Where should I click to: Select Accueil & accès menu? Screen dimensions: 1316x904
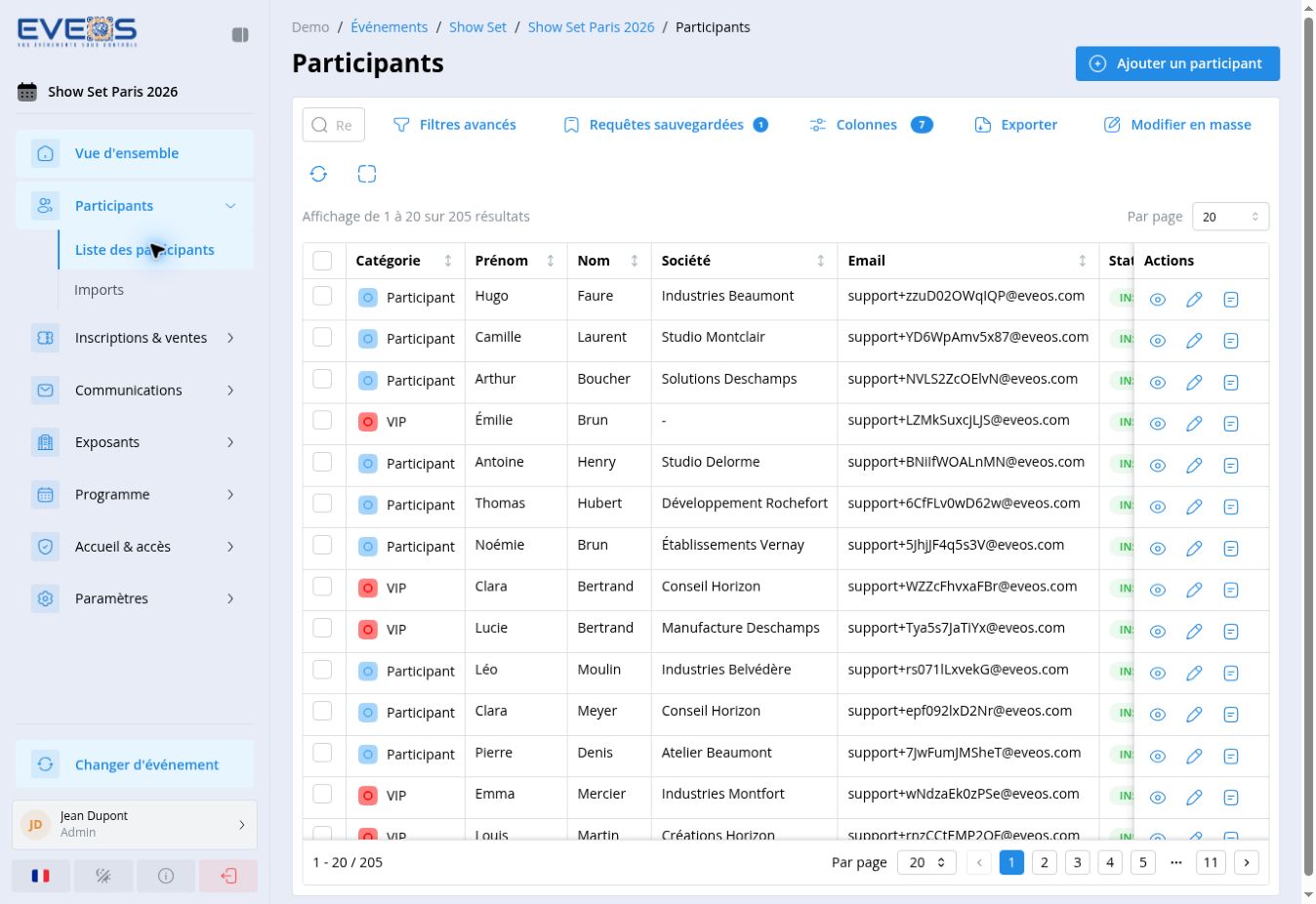pos(135,547)
